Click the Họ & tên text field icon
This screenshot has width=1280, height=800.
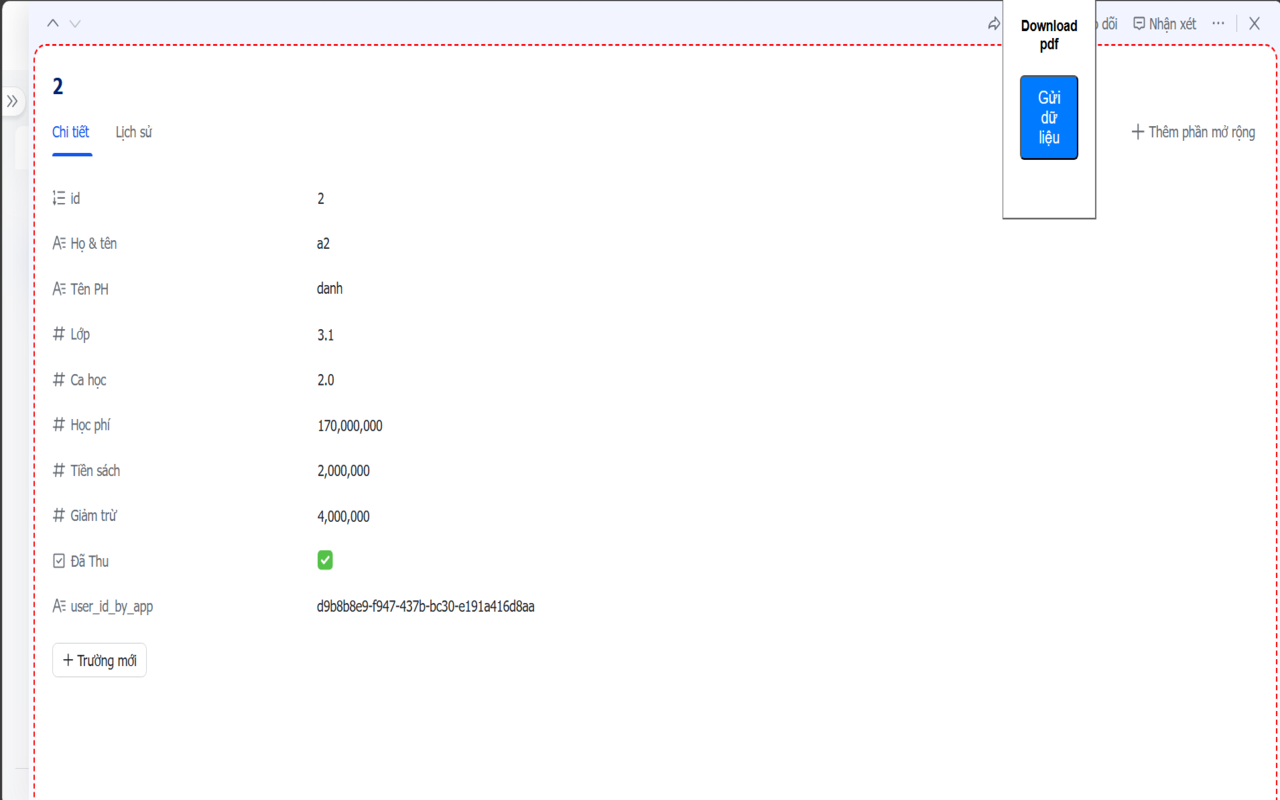(59, 243)
